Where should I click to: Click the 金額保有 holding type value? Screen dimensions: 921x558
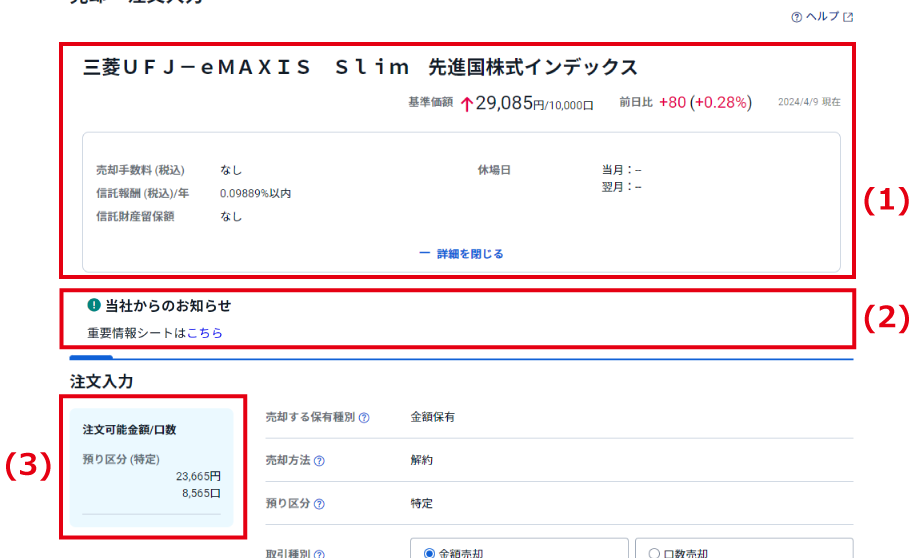pyautogui.click(x=432, y=417)
